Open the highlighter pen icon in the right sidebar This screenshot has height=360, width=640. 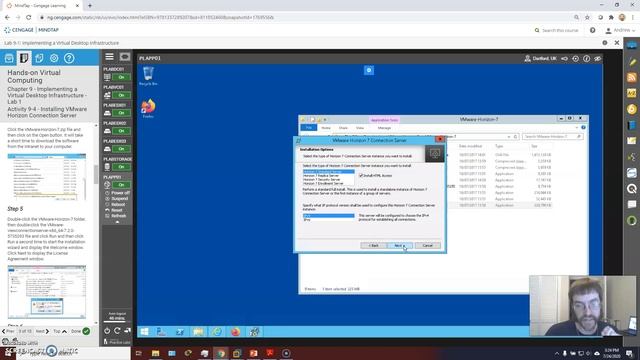point(632,62)
